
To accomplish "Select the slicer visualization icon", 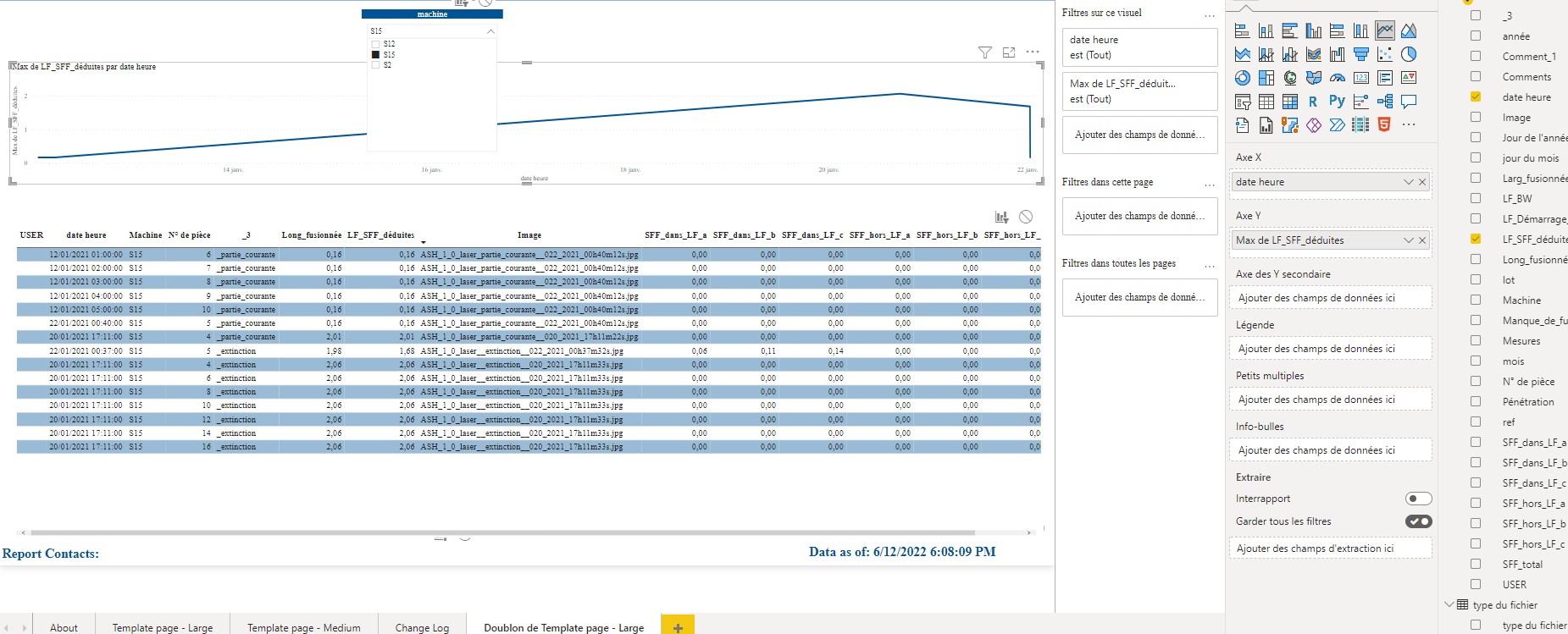I will (x=1243, y=102).
